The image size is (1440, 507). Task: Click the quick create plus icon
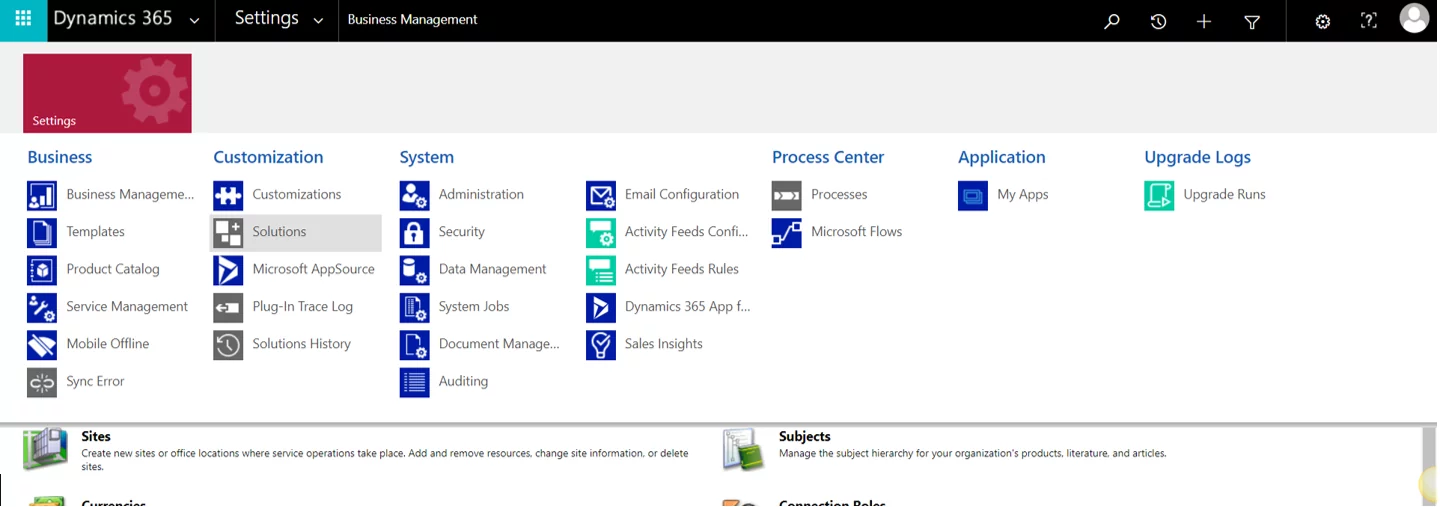[x=1204, y=21]
